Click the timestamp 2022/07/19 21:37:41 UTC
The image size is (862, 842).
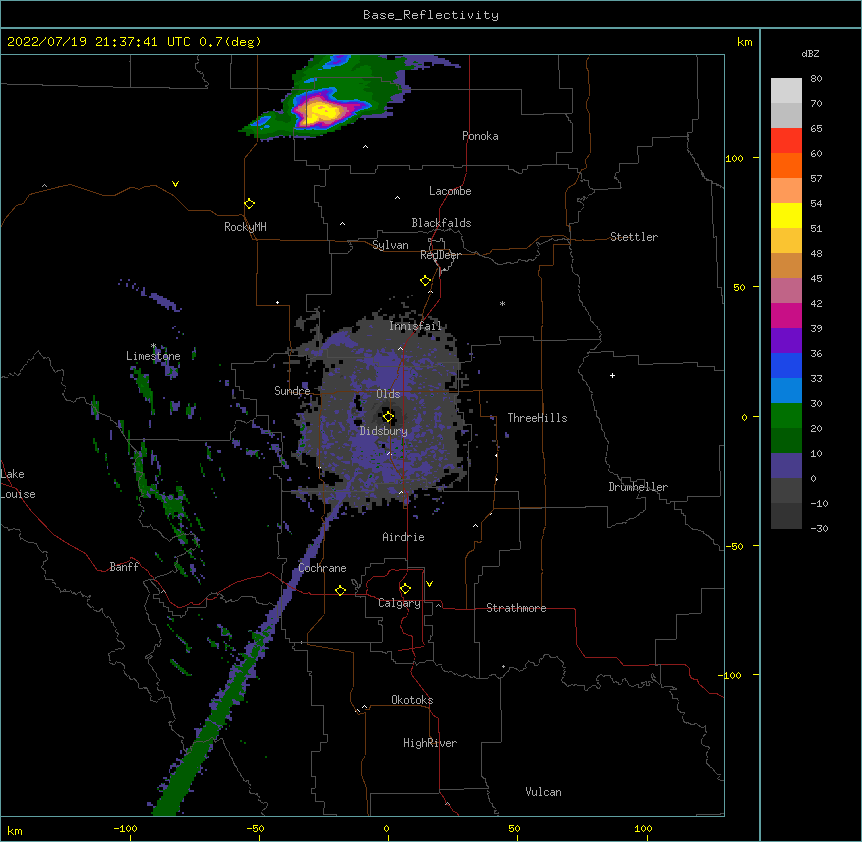click(x=98, y=42)
